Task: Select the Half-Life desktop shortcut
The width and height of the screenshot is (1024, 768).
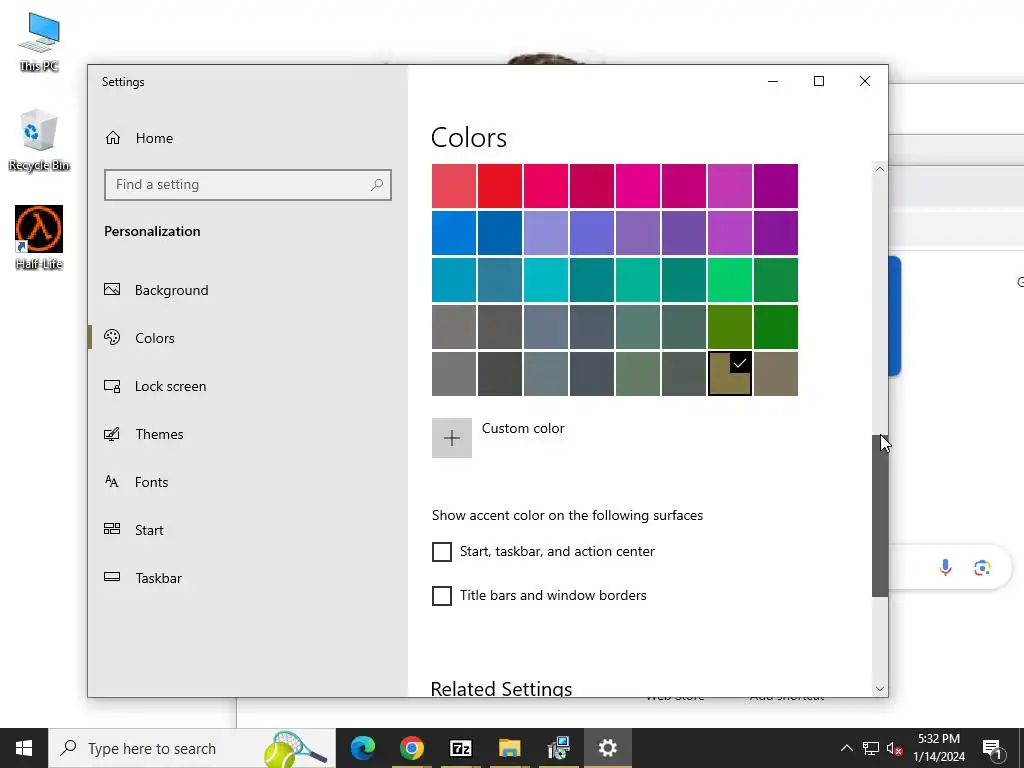Action: tap(39, 238)
